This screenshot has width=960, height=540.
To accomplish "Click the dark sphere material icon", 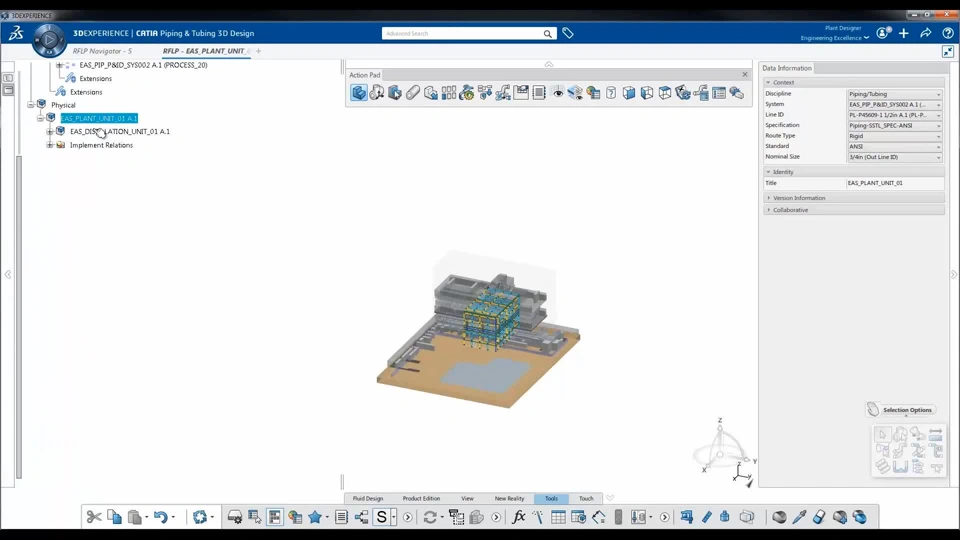I will [x=779, y=517].
